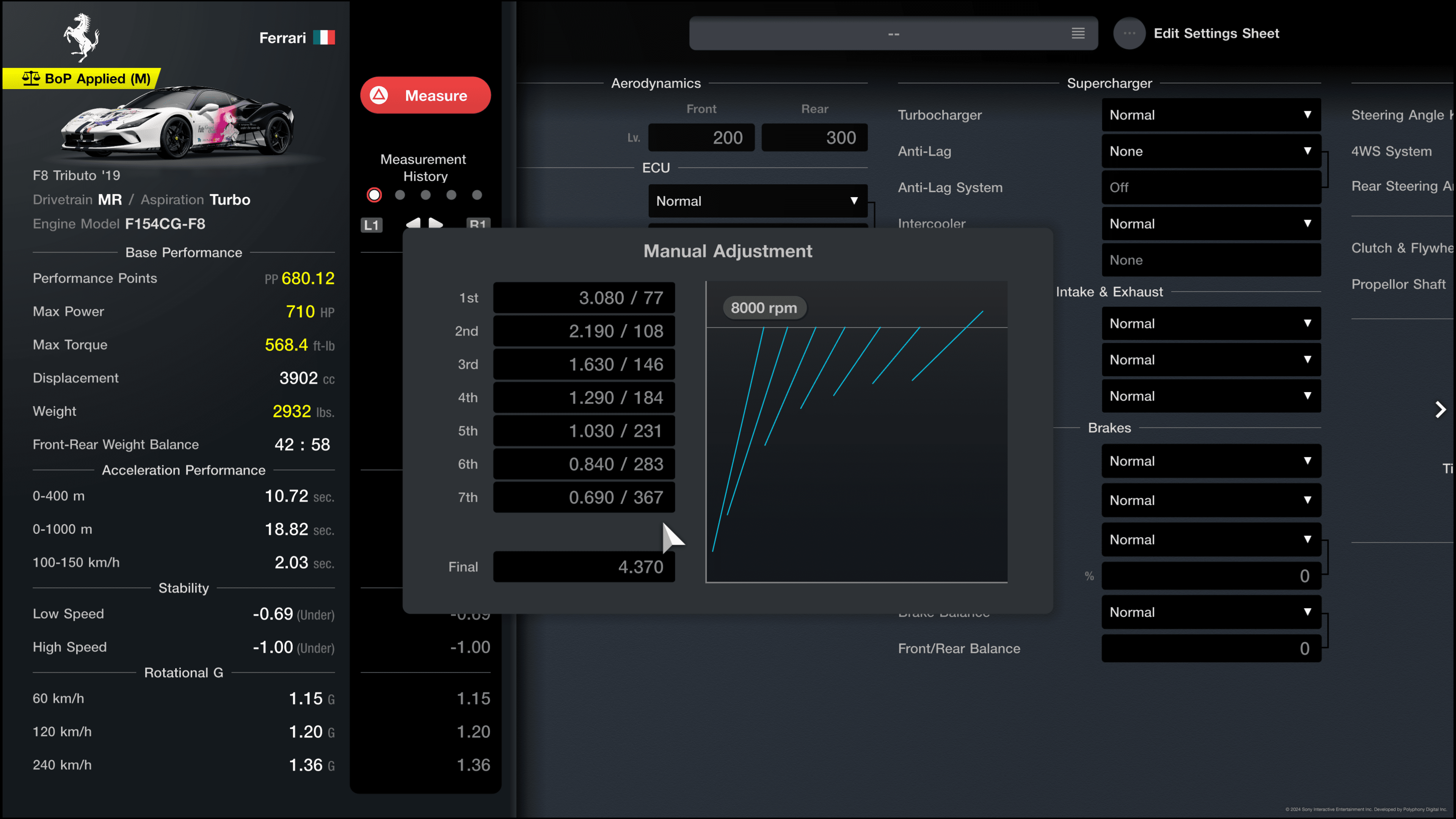
Task: Click the gear ratio line graph
Action: (x=856, y=432)
